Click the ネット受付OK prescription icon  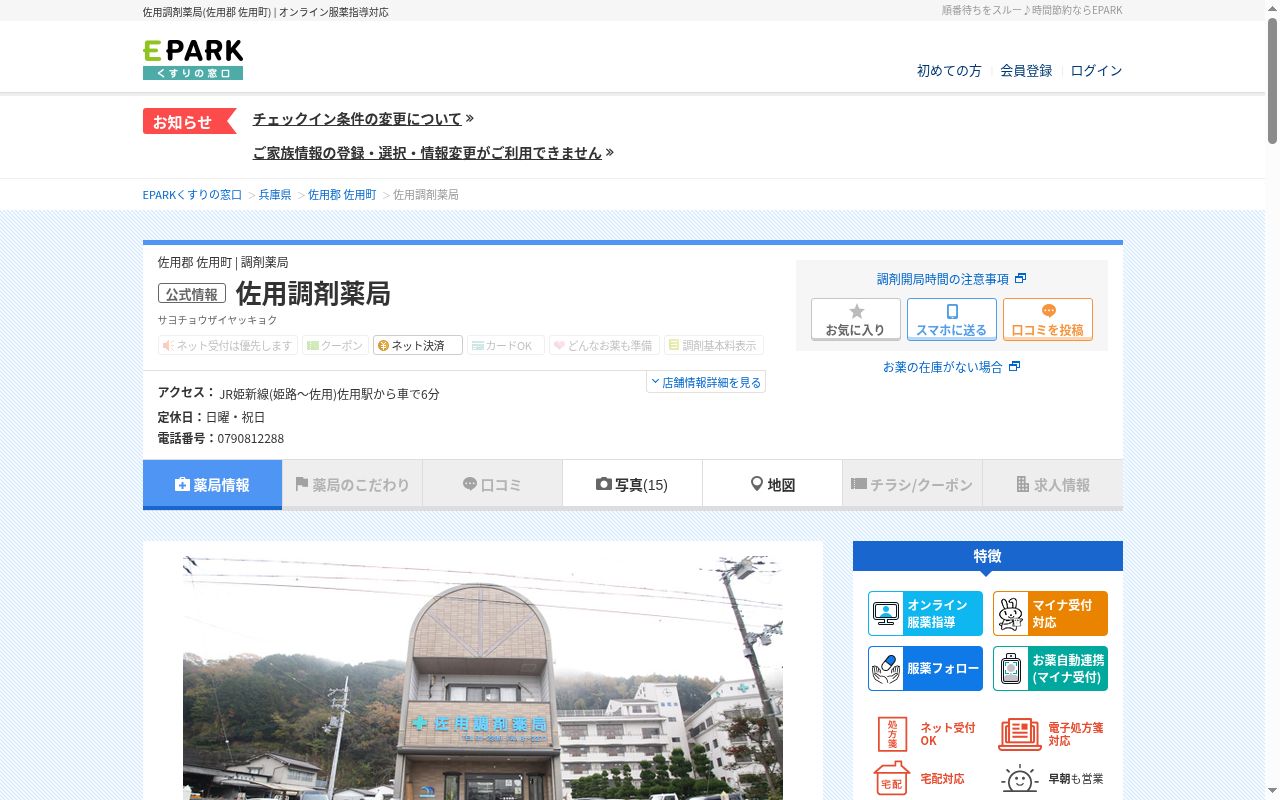[892, 734]
